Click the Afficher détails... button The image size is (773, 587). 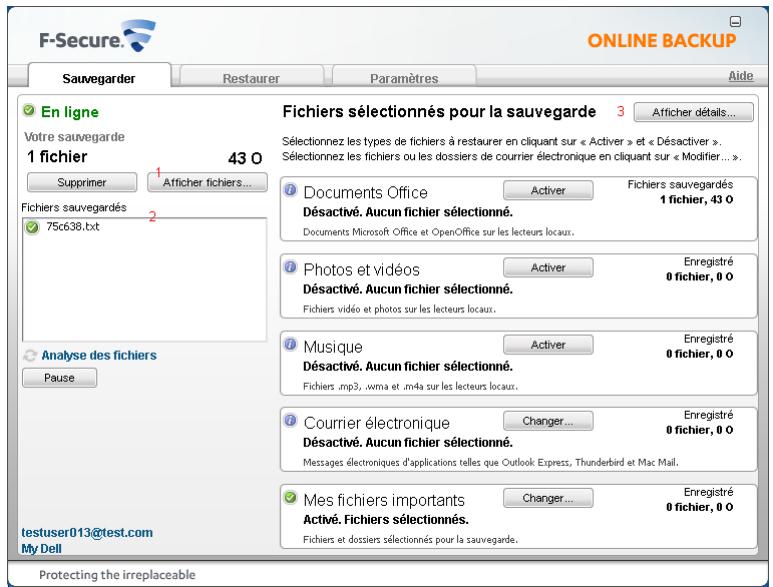tap(694, 112)
